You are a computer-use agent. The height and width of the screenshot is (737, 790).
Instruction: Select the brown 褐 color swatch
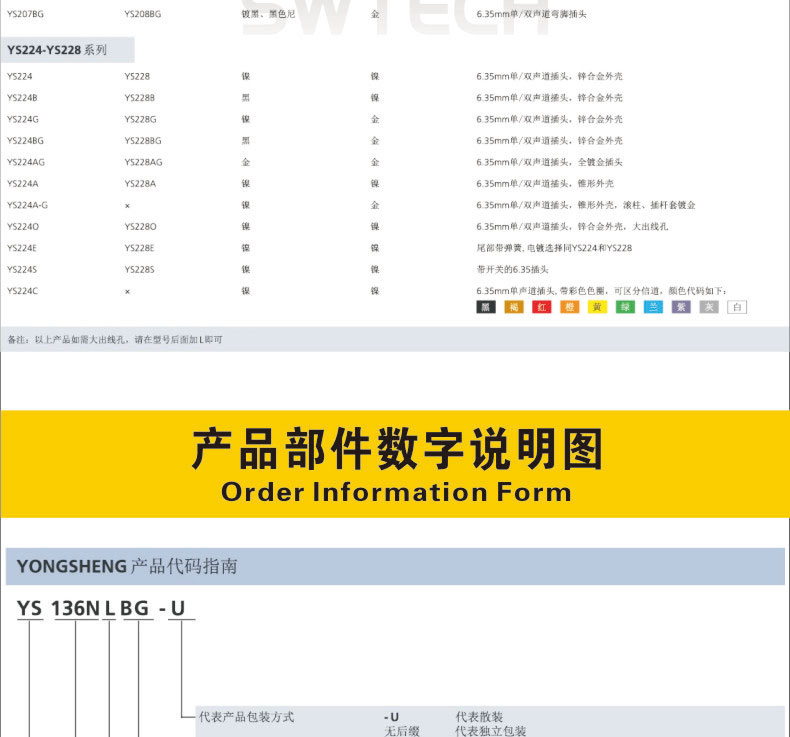[x=514, y=307]
